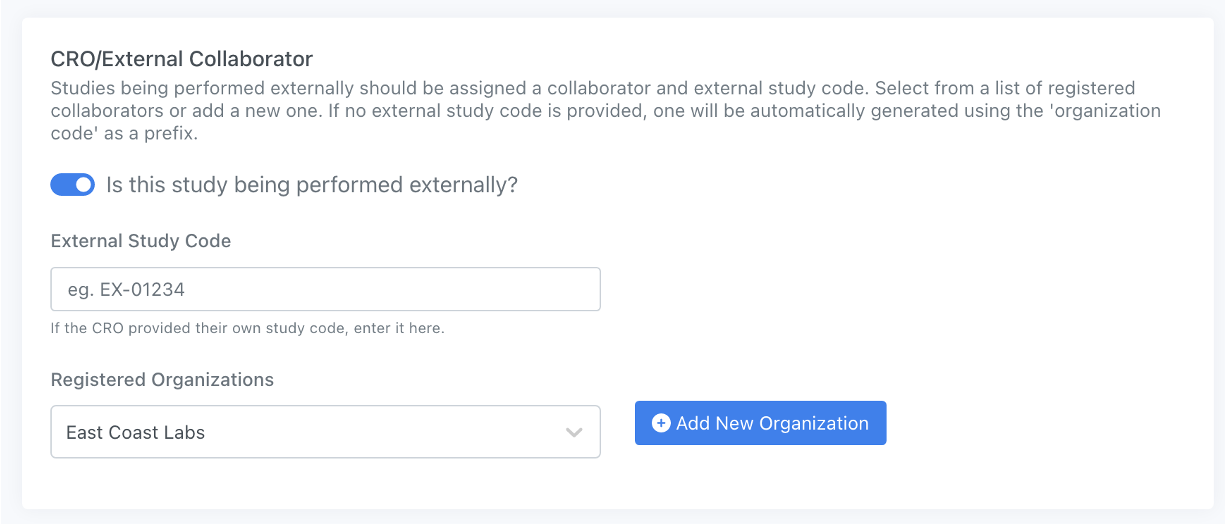This screenshot has height=524, width=1226.
Task: Click the 'code' as a prefix' description line
Action: [124, 133]
